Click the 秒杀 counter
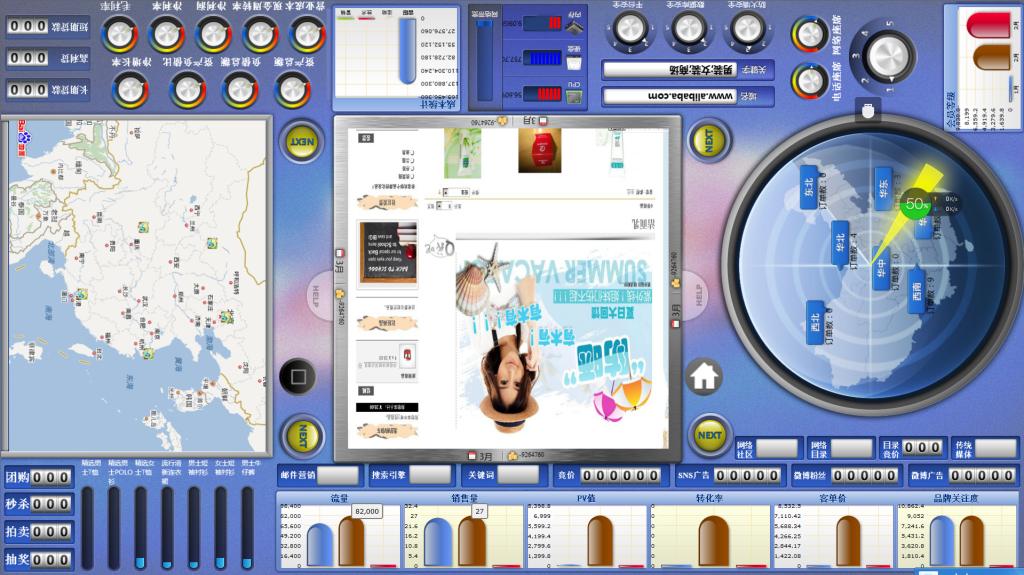 pos(51,504)
